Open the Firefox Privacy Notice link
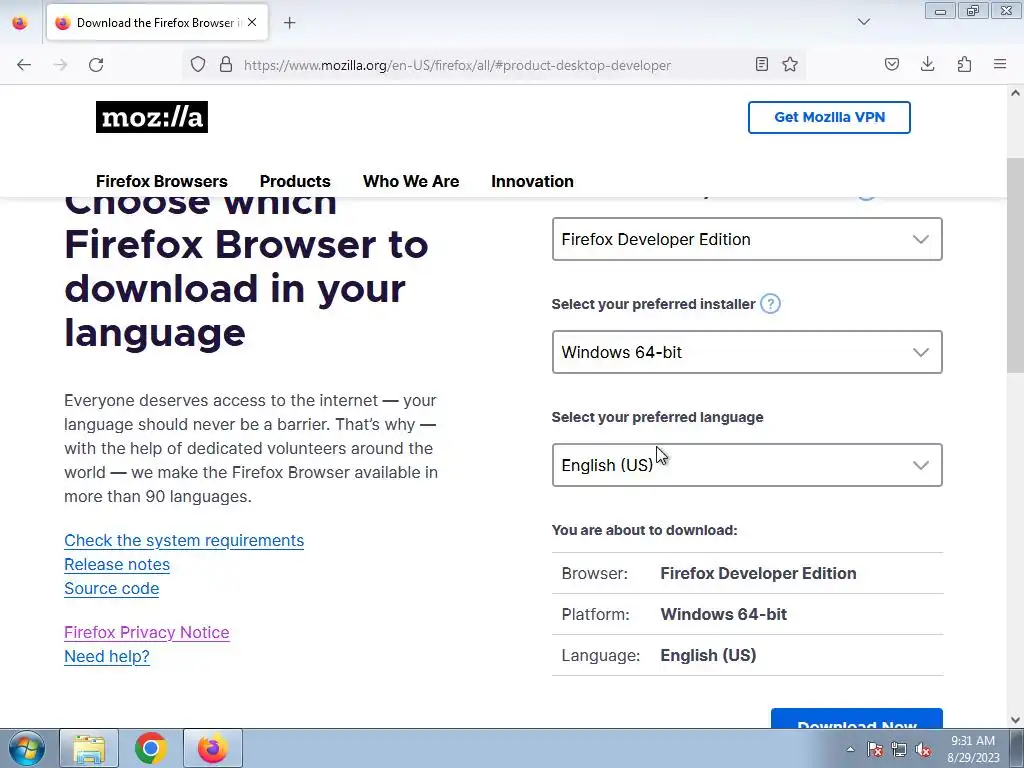The height and width of the screenshot is (768, 1024). [147, 633]
